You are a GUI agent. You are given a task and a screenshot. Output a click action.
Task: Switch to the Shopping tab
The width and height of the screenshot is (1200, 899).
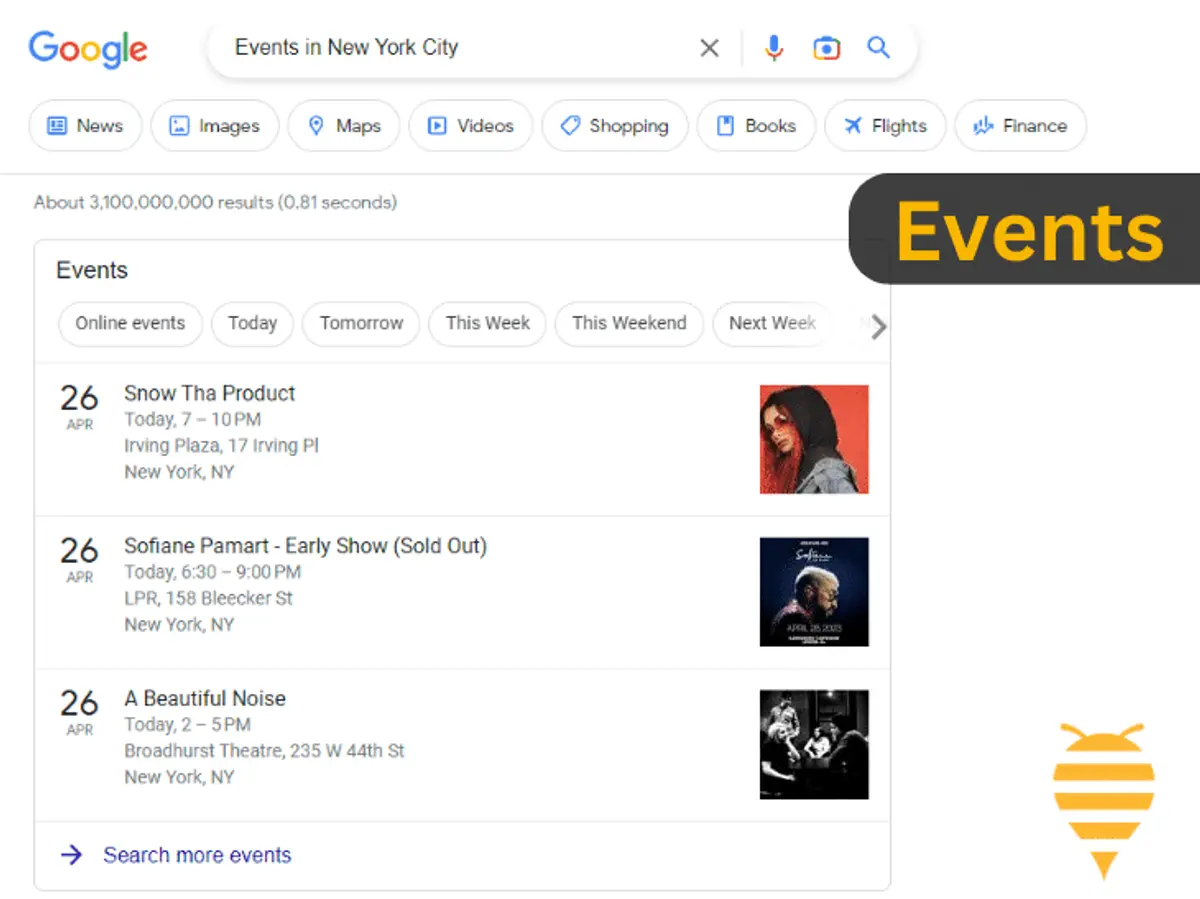click(614, 126)
